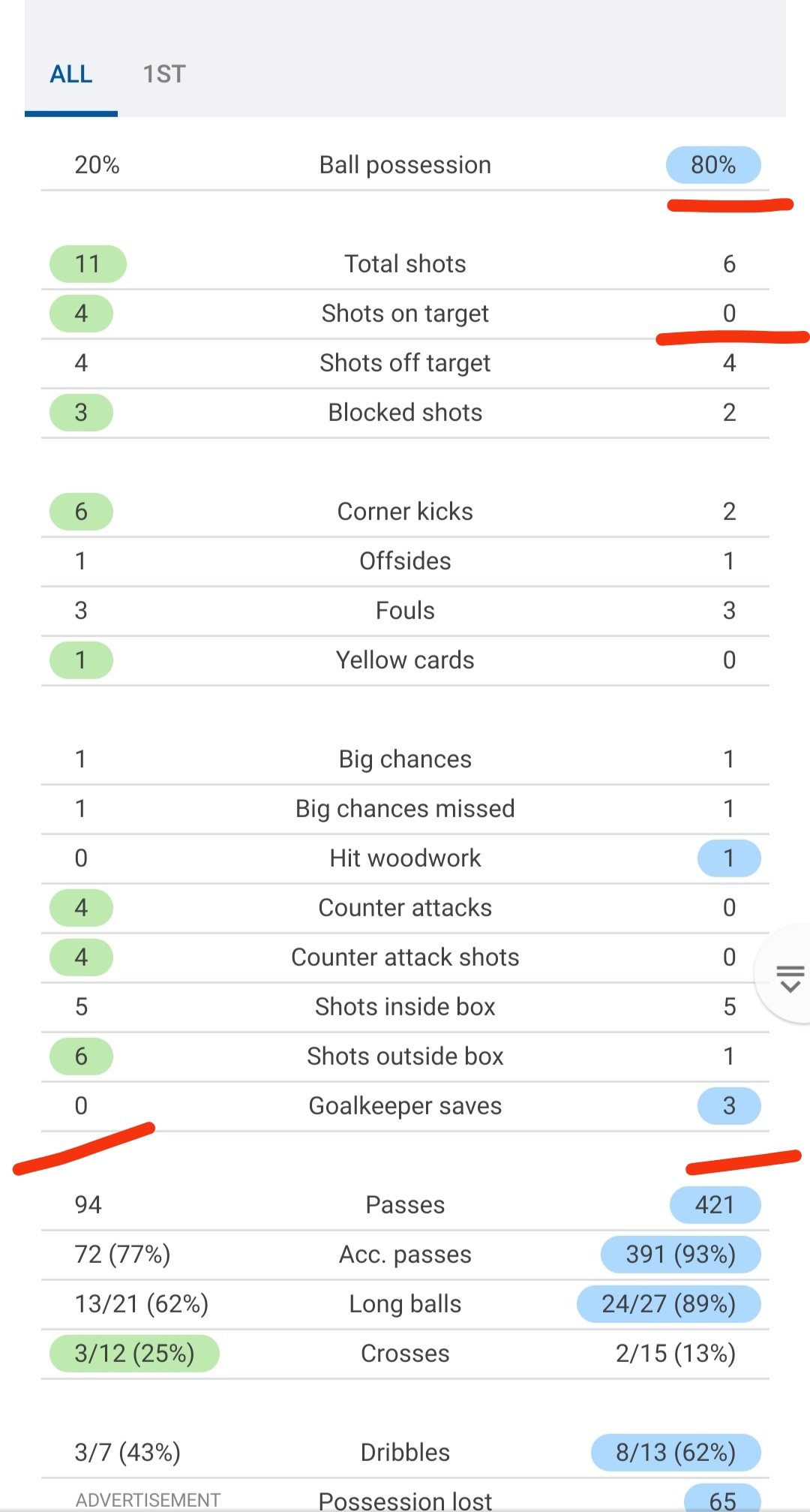Image resolution: width=810 pixels, height=1512 pixels.
Task: Tap the Counter attacks row label
Action: coord(405,908)
